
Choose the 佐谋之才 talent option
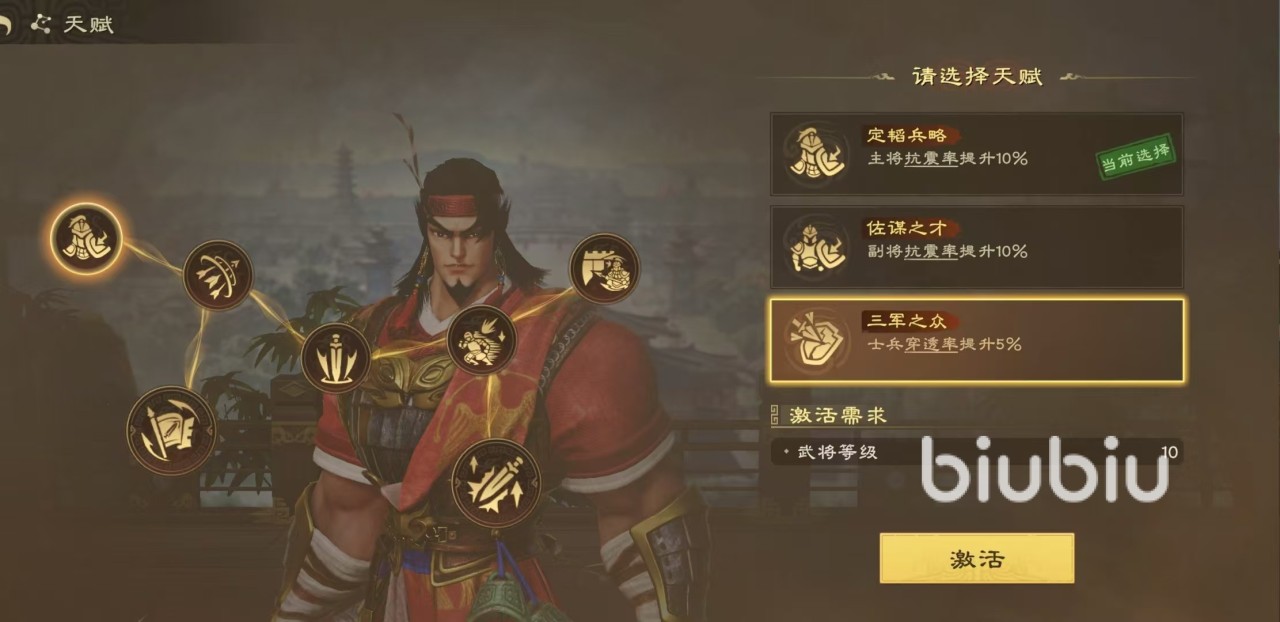pyautogui.click(x=976, y=246)
